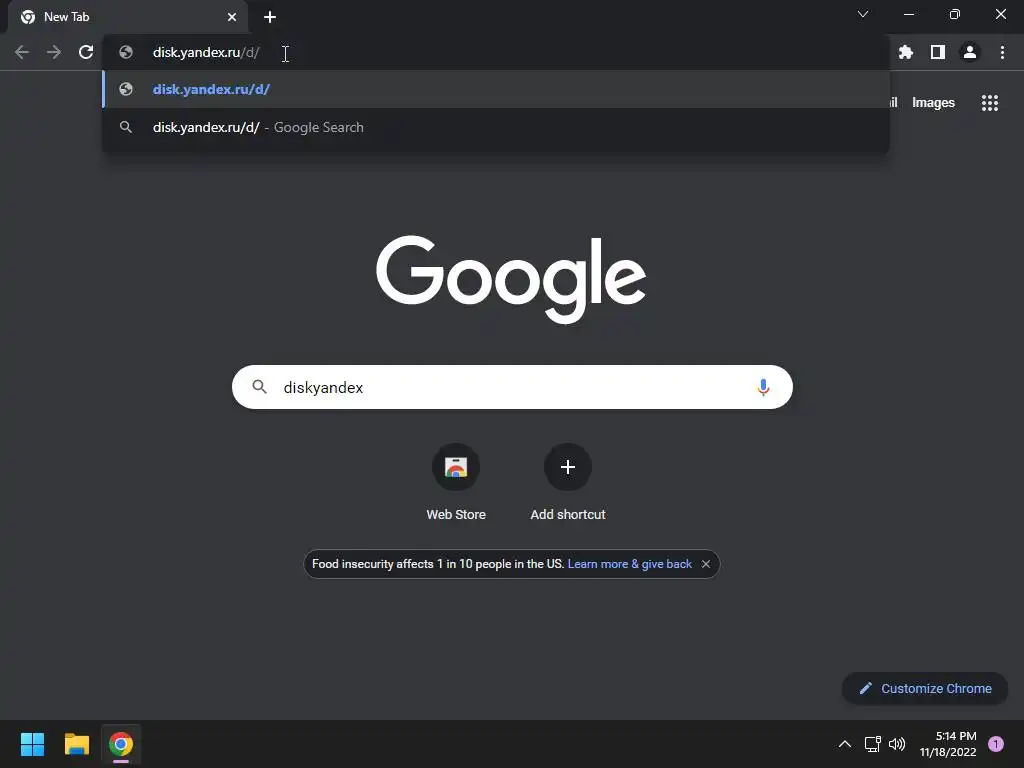Click the browser forward arrow
The width and height of the screenshot is (1024, 768).
54,52
